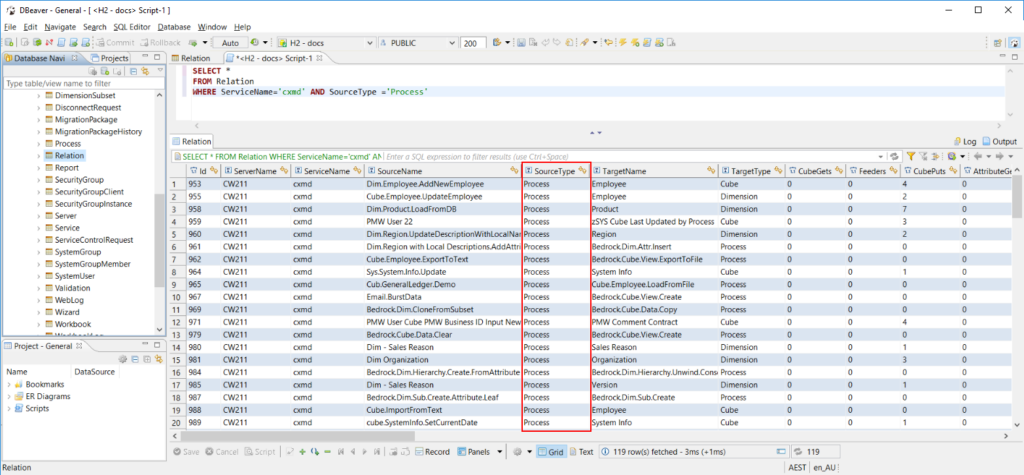1024x475 pixels.
Task: Toggle Record view mode
Action: (x=432, y=452)
